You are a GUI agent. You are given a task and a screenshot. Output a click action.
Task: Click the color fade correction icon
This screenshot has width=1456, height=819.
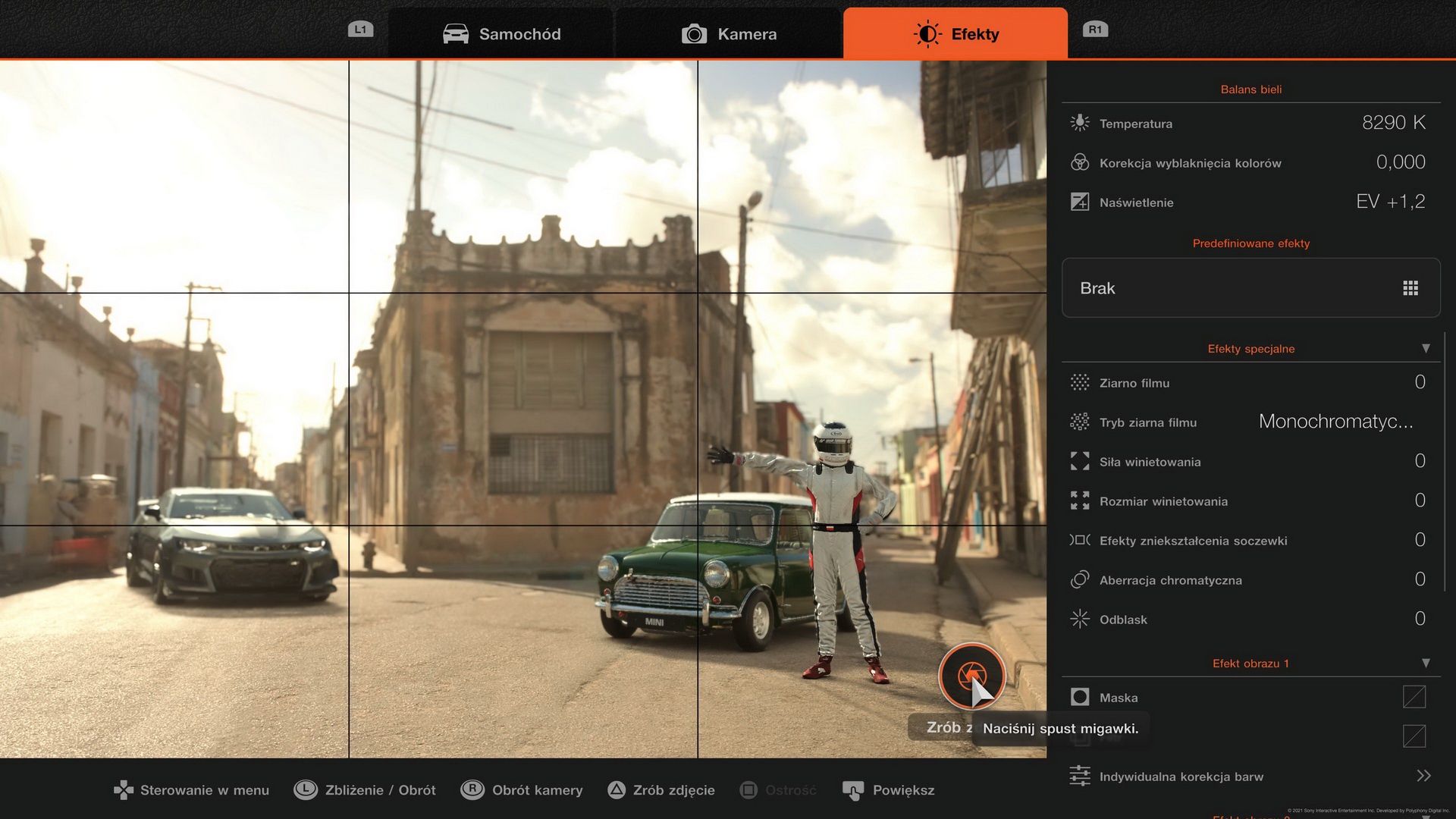[x=1080, y=162]
